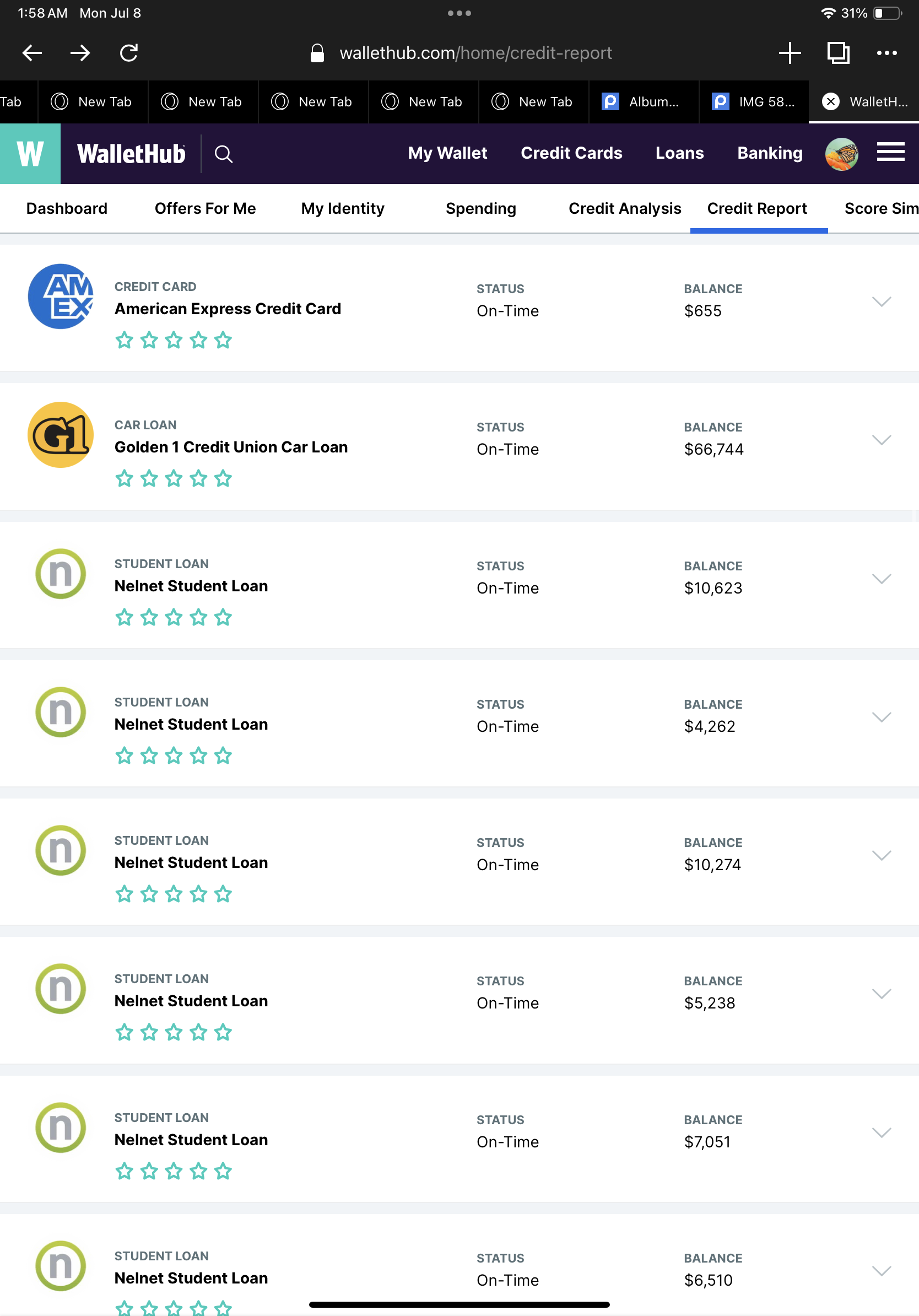Expand the Nelnet loan with $5,238 balance
The height and width of the screenshot is (1316, 919).
tap(881, 993)
